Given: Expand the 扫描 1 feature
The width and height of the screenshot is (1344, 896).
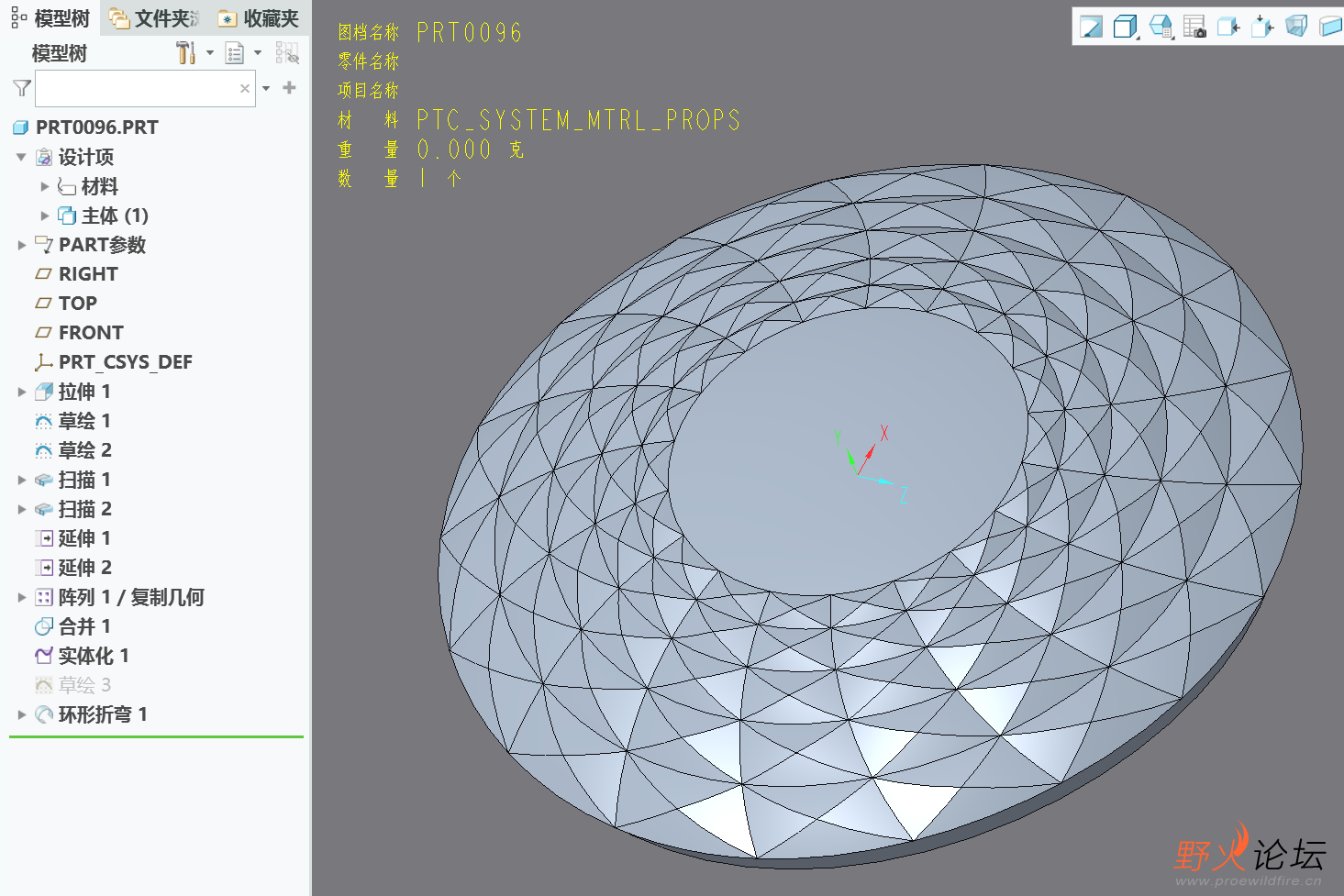Looking at the screenshot, I should (x=22, y=480).
